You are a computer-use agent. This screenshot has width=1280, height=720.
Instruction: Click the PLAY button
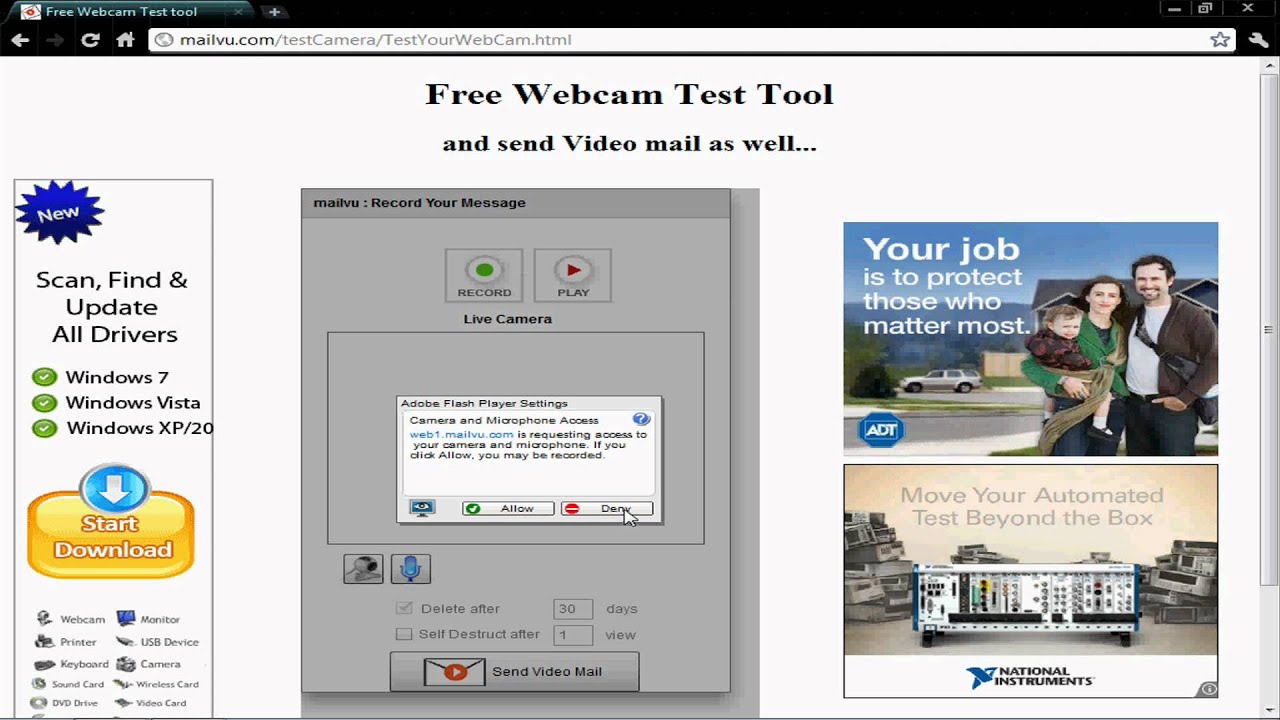[x=573, y=275]
